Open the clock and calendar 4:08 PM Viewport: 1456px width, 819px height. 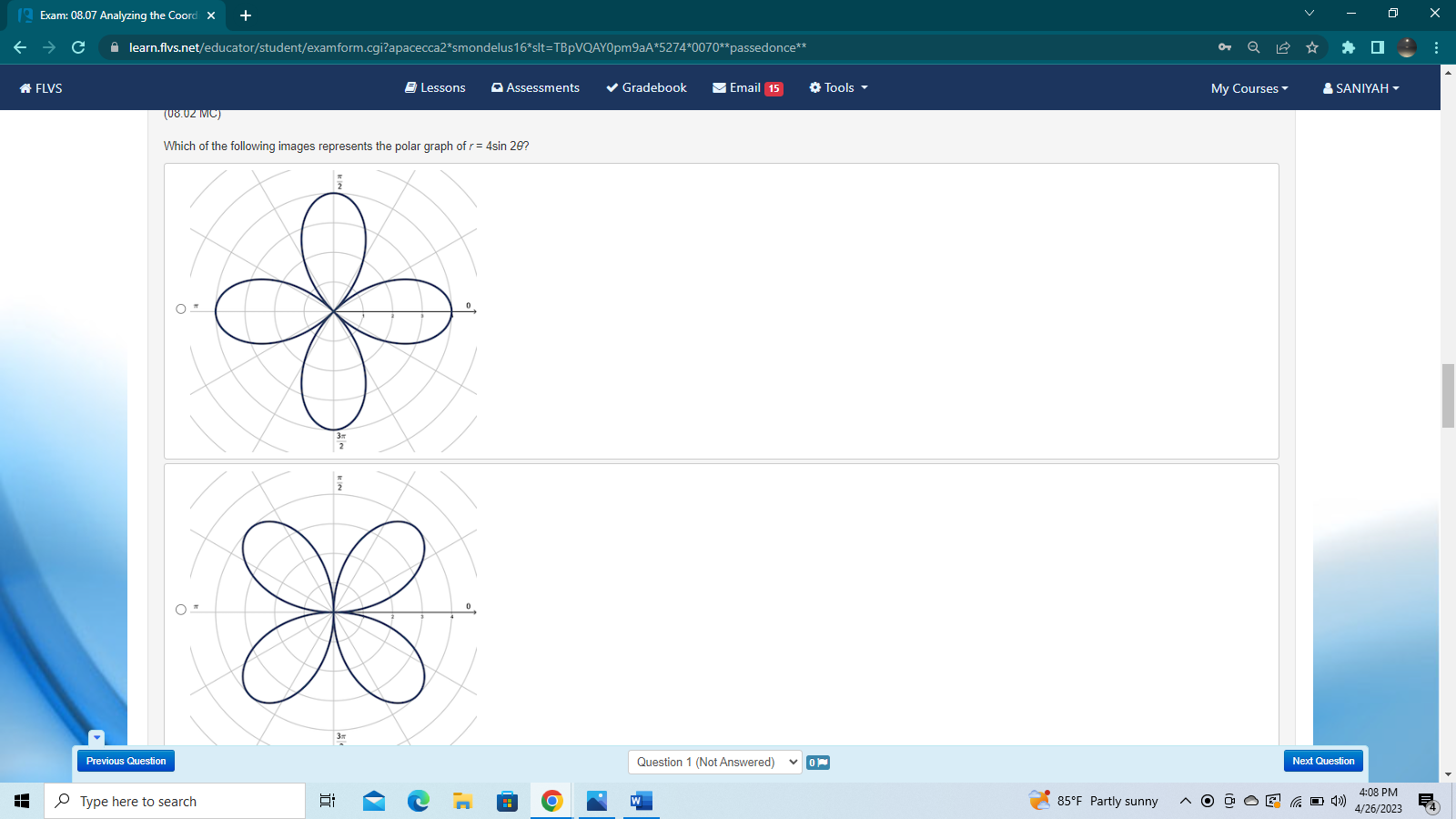click(1379, 801)
